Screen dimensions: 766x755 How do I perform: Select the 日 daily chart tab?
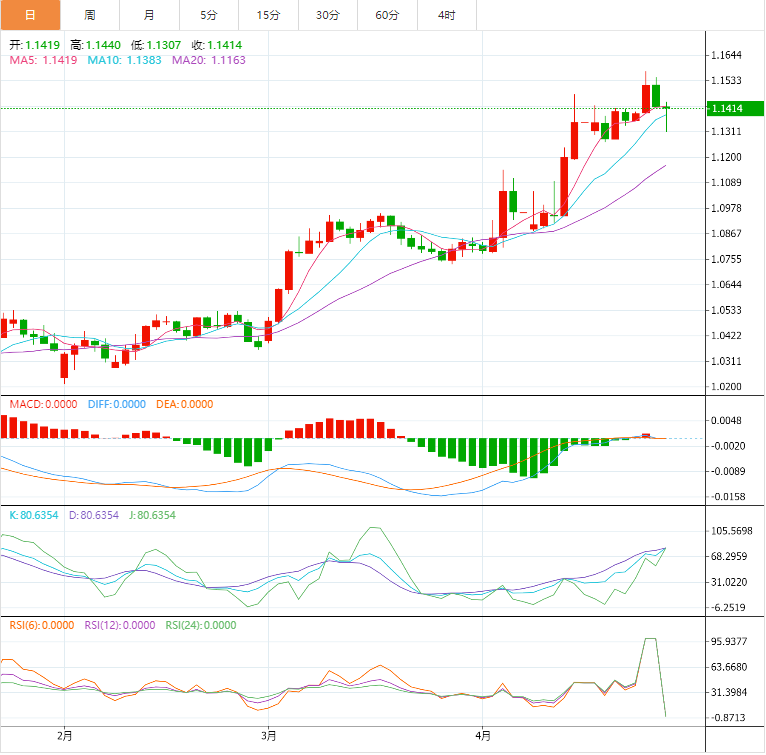(30, 15)
